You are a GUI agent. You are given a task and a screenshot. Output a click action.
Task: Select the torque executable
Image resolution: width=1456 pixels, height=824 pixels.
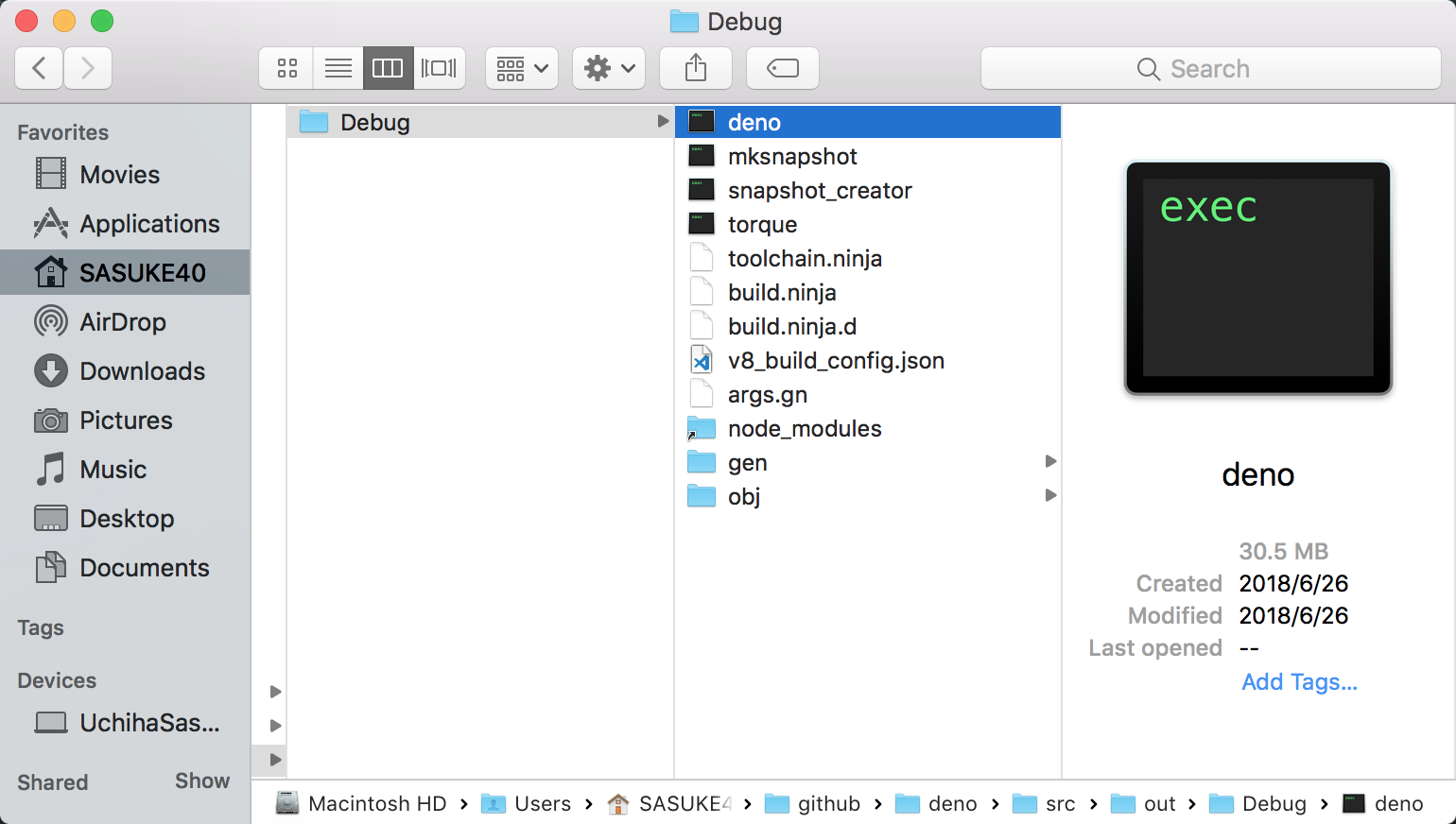pos(868,224)
